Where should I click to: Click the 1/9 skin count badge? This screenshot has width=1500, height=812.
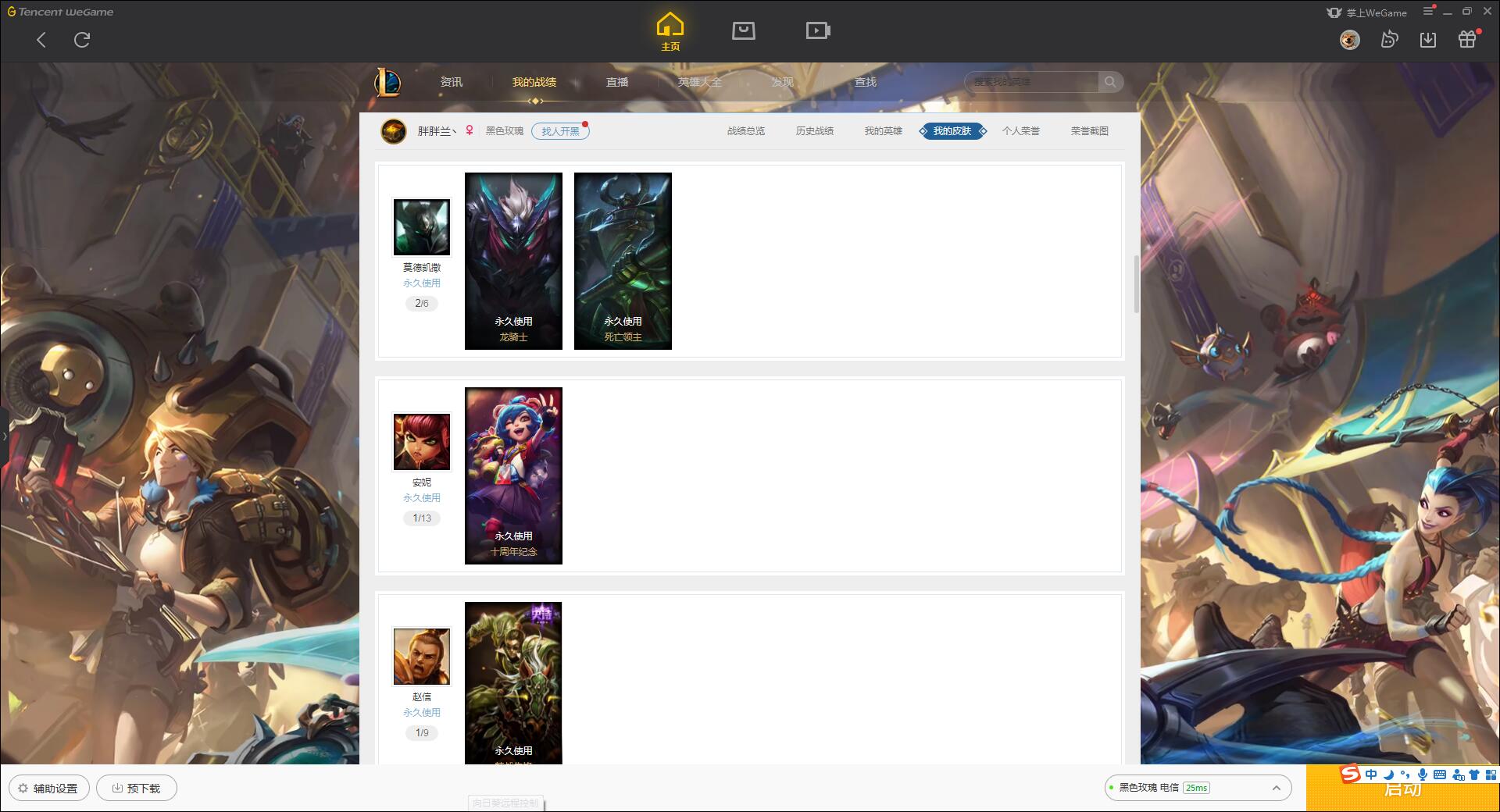(x=422, y=733)
